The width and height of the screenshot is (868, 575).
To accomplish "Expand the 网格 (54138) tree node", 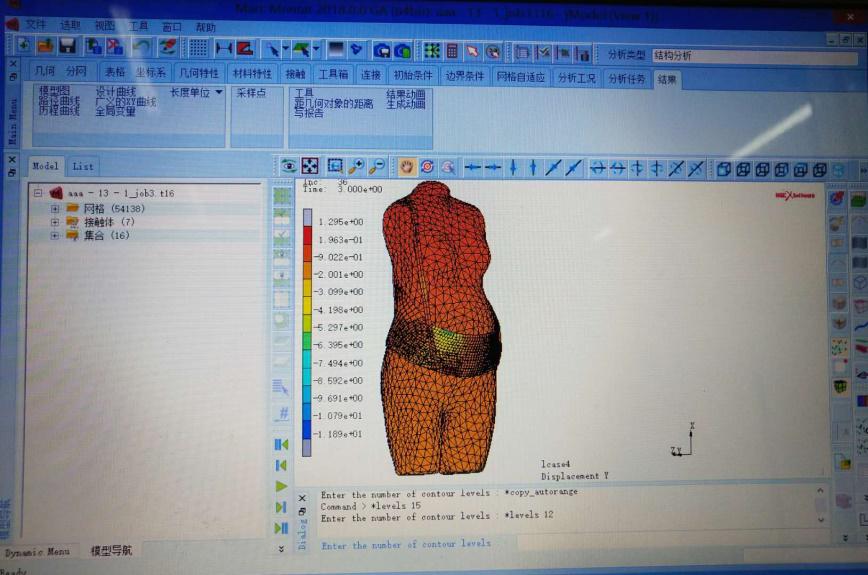I will [x=55, y=208].
